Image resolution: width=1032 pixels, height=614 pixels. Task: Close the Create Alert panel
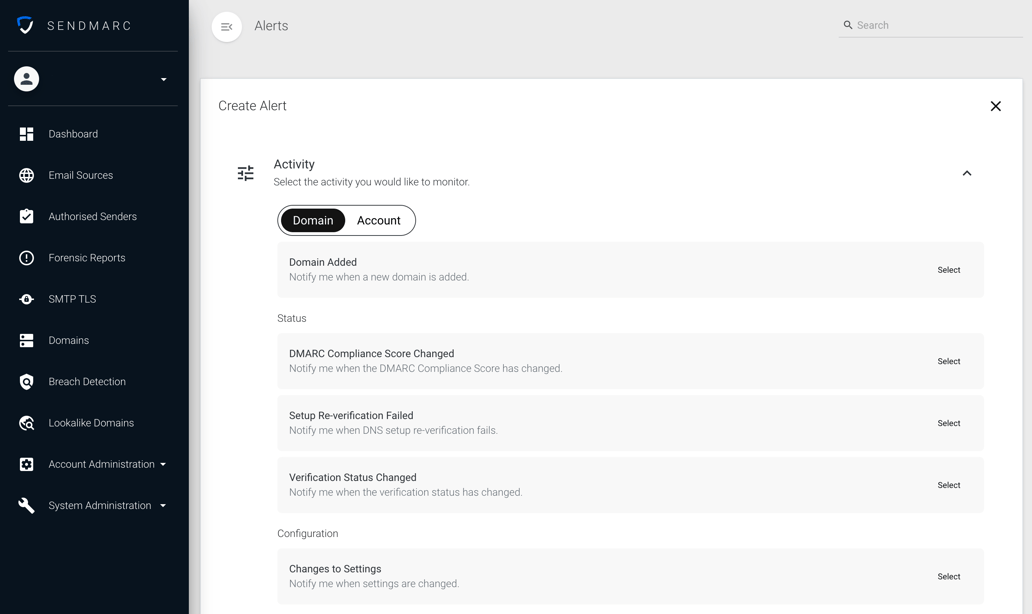pyautogui.click(x=995, y=106)
